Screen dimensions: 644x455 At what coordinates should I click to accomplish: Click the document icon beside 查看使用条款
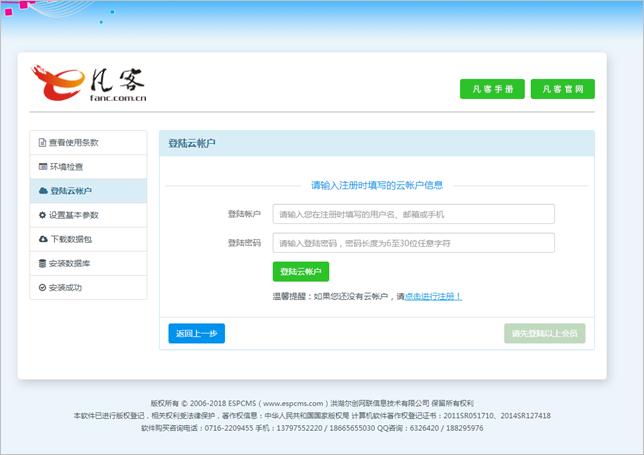42,143
